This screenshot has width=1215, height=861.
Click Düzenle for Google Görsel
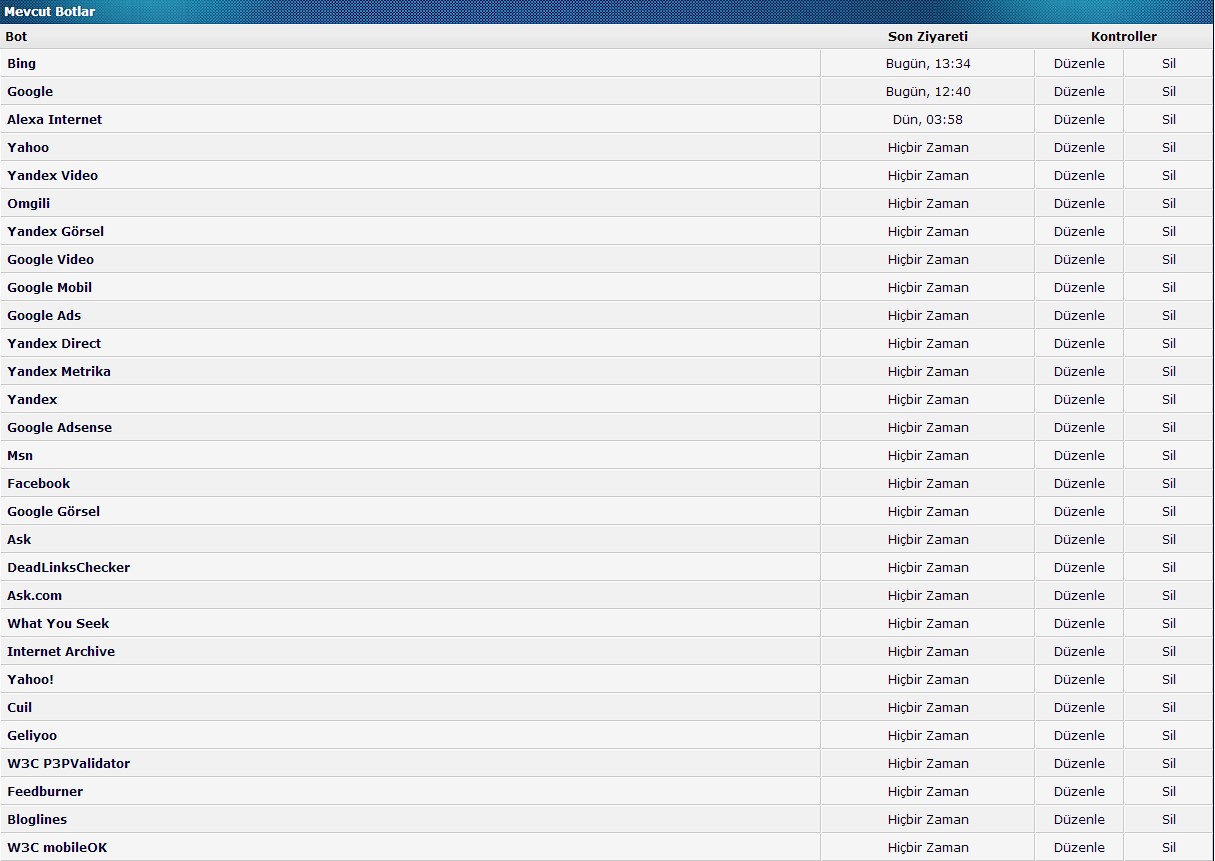1079,511
